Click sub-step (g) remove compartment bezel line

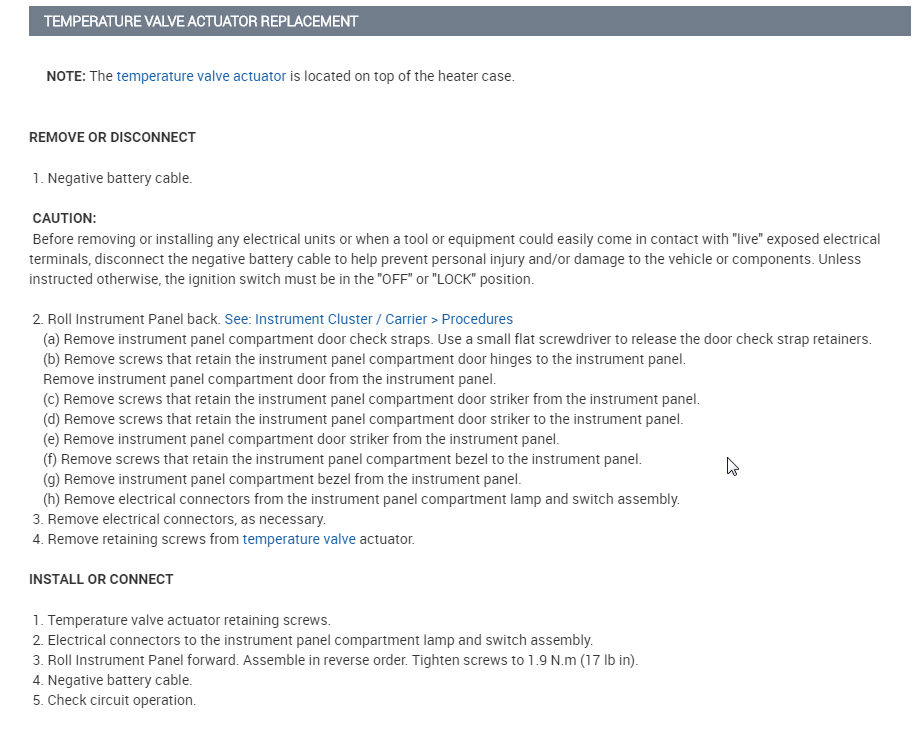tap(282, 479)
